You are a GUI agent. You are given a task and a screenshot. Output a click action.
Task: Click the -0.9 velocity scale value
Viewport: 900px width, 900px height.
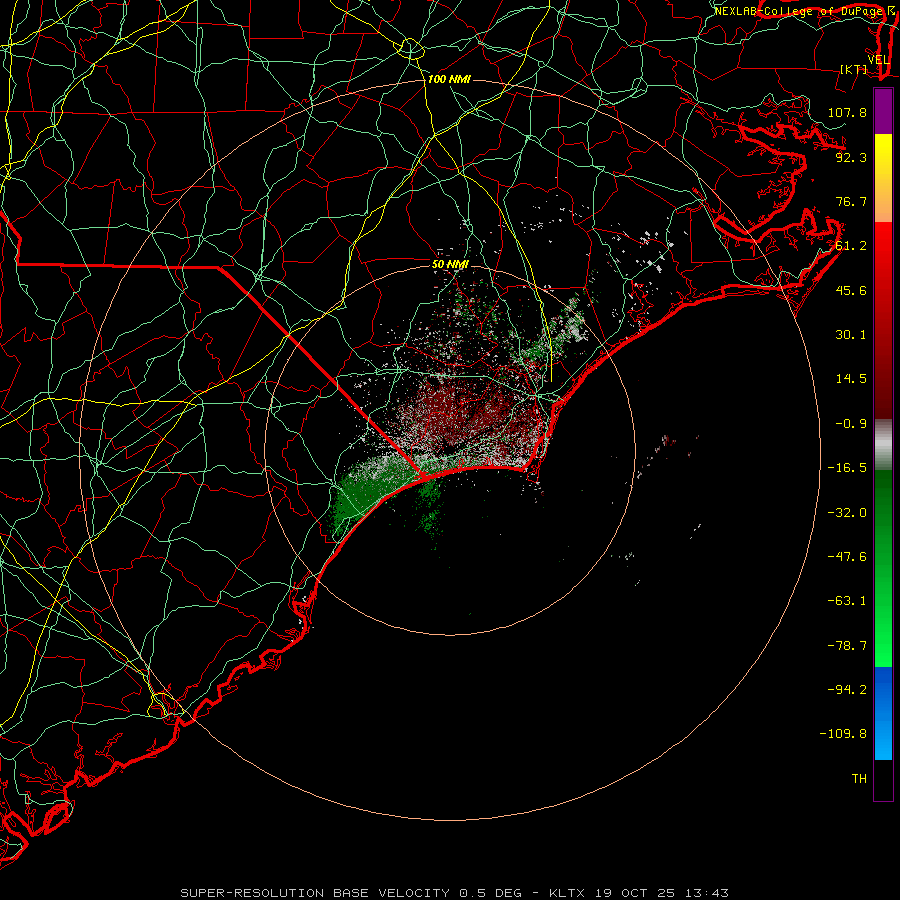point(851,424)
